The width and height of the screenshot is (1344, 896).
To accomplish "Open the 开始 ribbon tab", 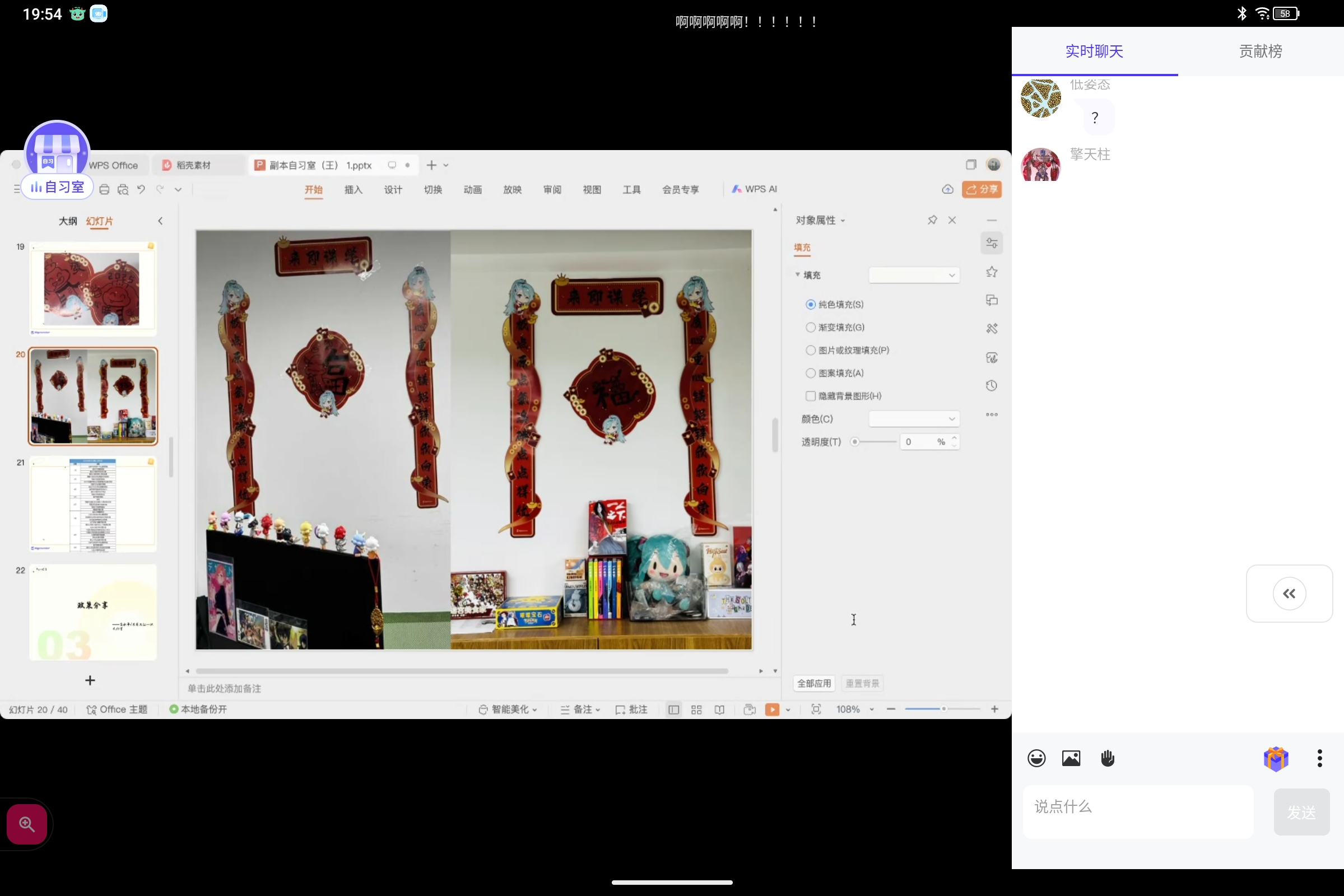I will point(313,189).
